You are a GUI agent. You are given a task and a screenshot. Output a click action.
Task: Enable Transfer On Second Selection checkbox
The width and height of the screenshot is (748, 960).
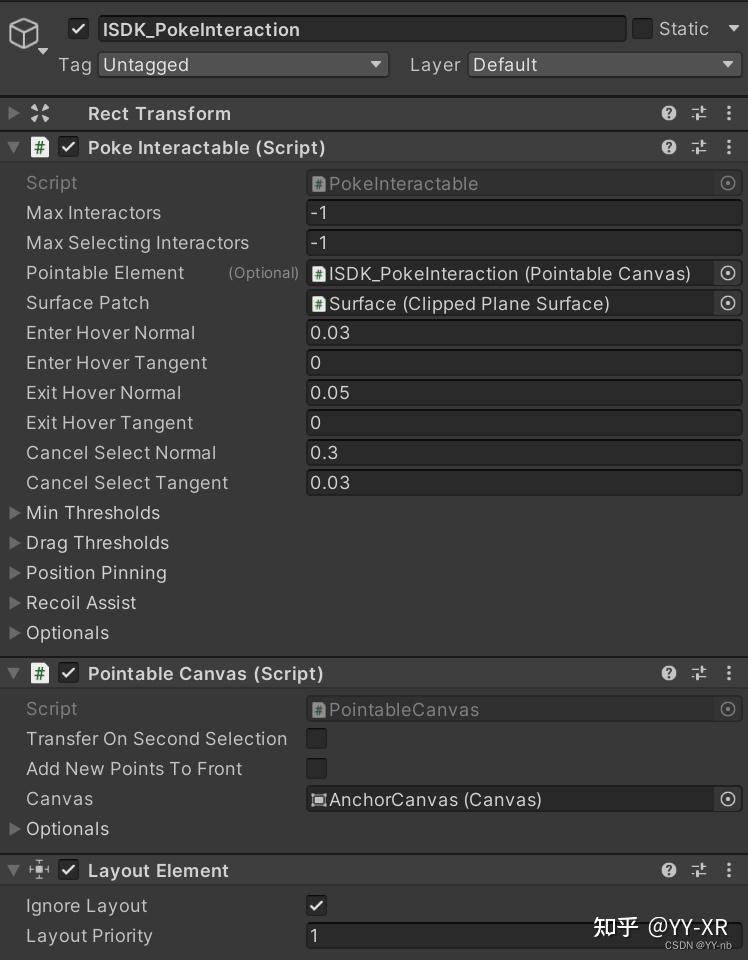point(316,739)
